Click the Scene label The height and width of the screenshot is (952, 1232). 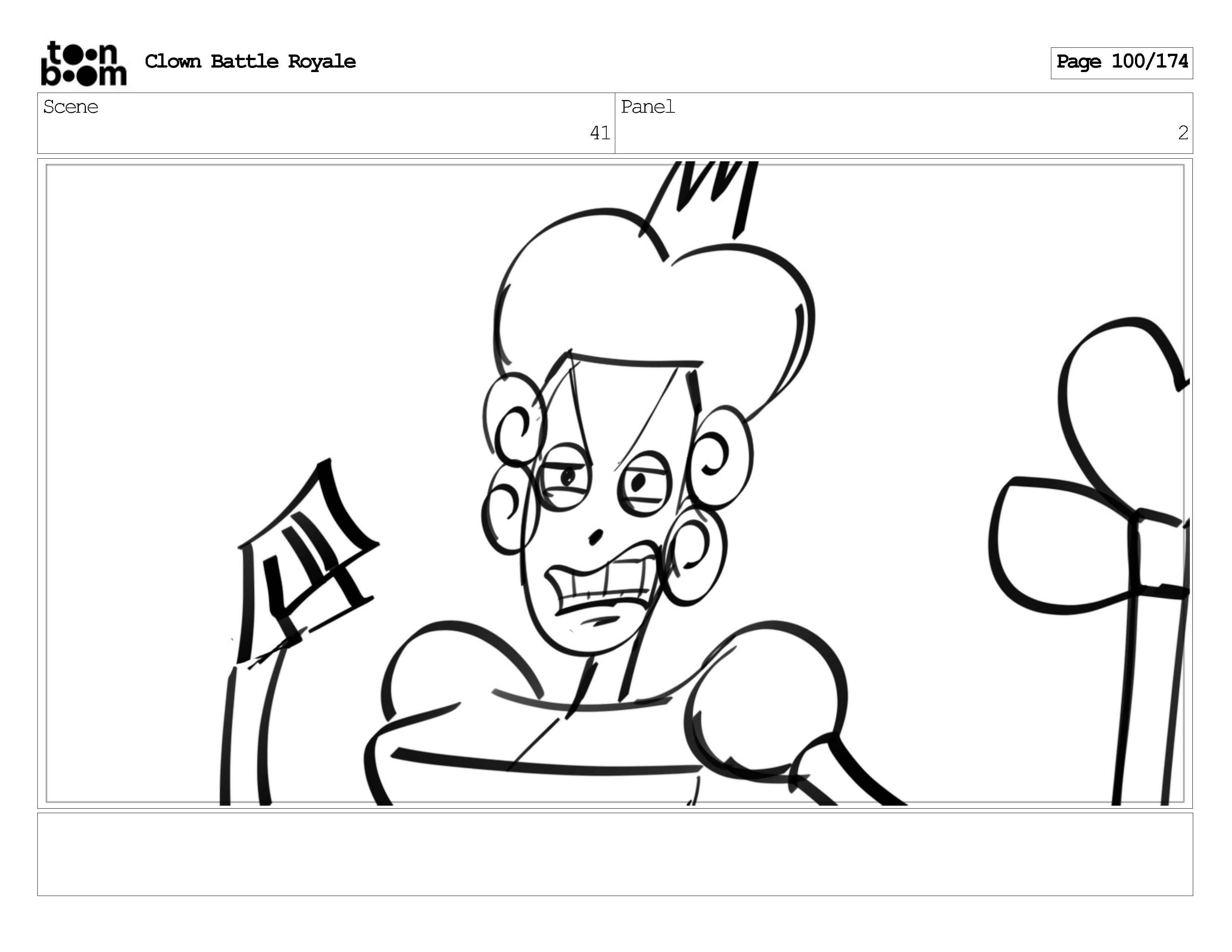coord(71,107)
